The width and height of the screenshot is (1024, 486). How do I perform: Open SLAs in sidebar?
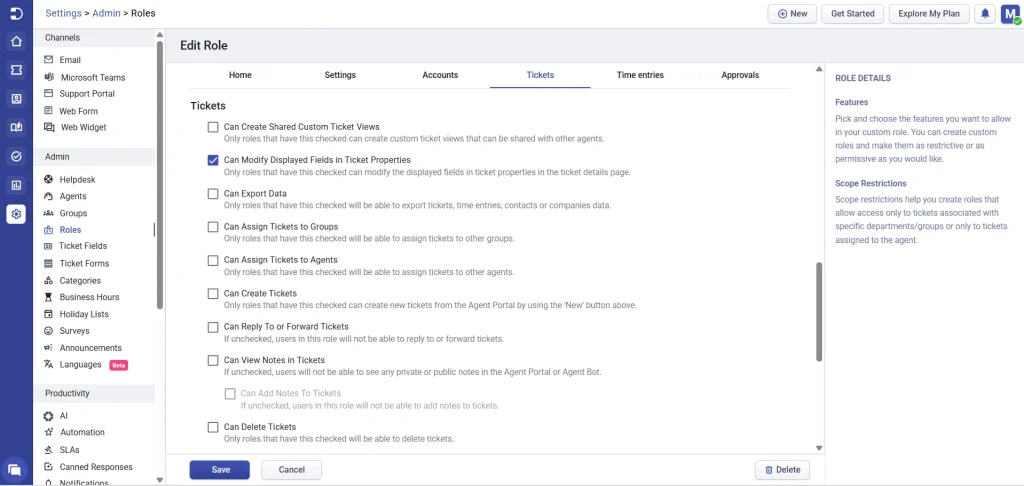point(69,449)
